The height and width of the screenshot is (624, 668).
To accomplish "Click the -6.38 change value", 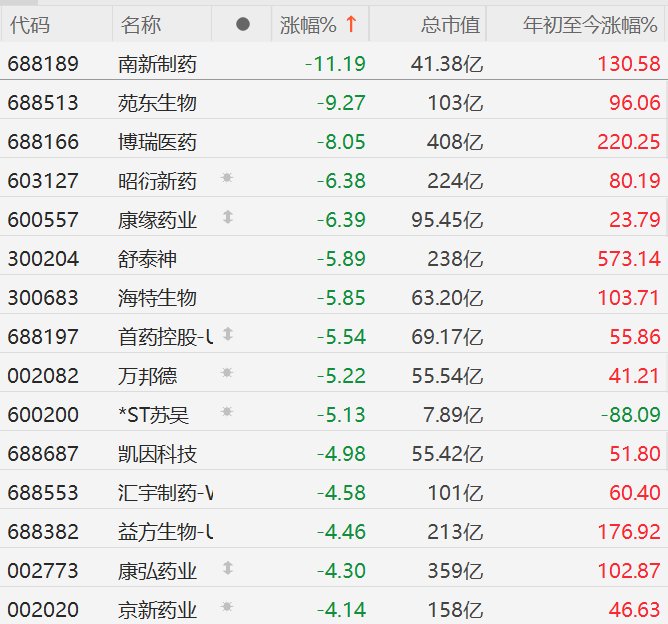I will pos(341,181).
